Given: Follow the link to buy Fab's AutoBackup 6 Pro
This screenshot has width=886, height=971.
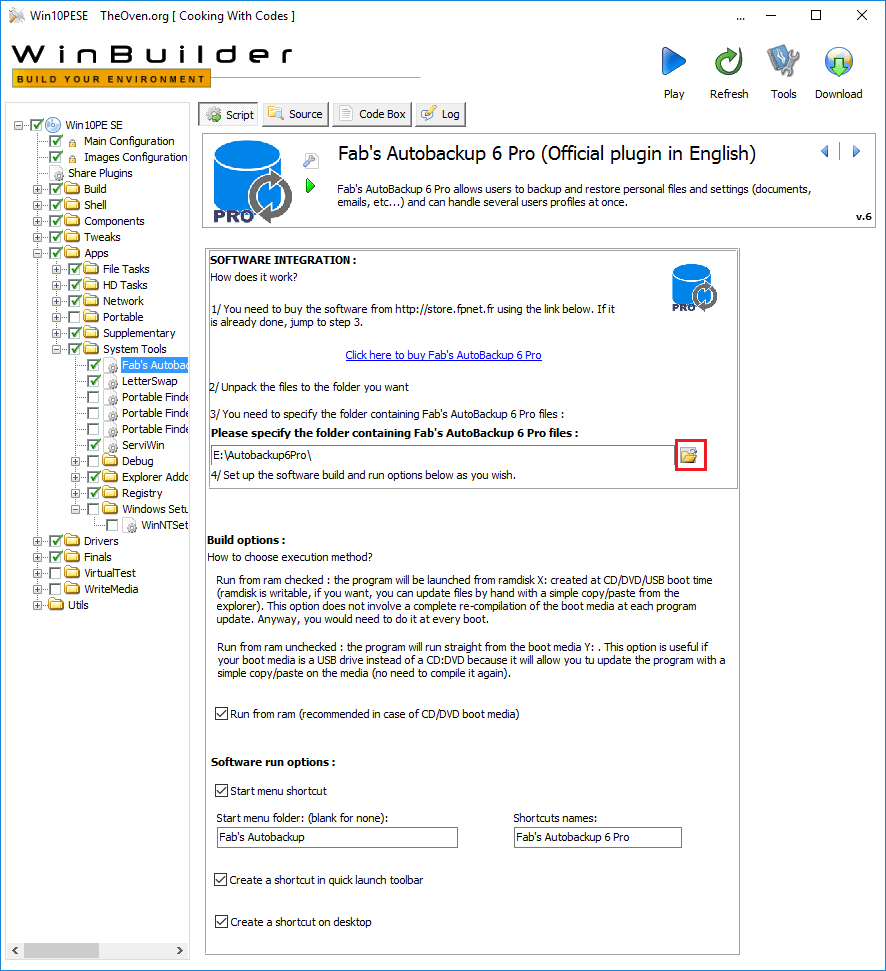Looking at the screenshot, I should 443,355.
